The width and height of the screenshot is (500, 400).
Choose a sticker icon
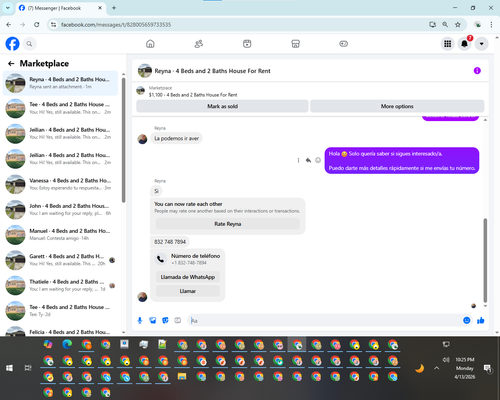(165, 320)
